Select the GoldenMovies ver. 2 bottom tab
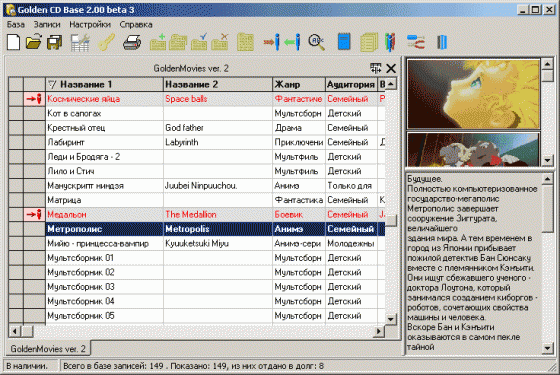 pyautogui.click(x=48, y=349)
